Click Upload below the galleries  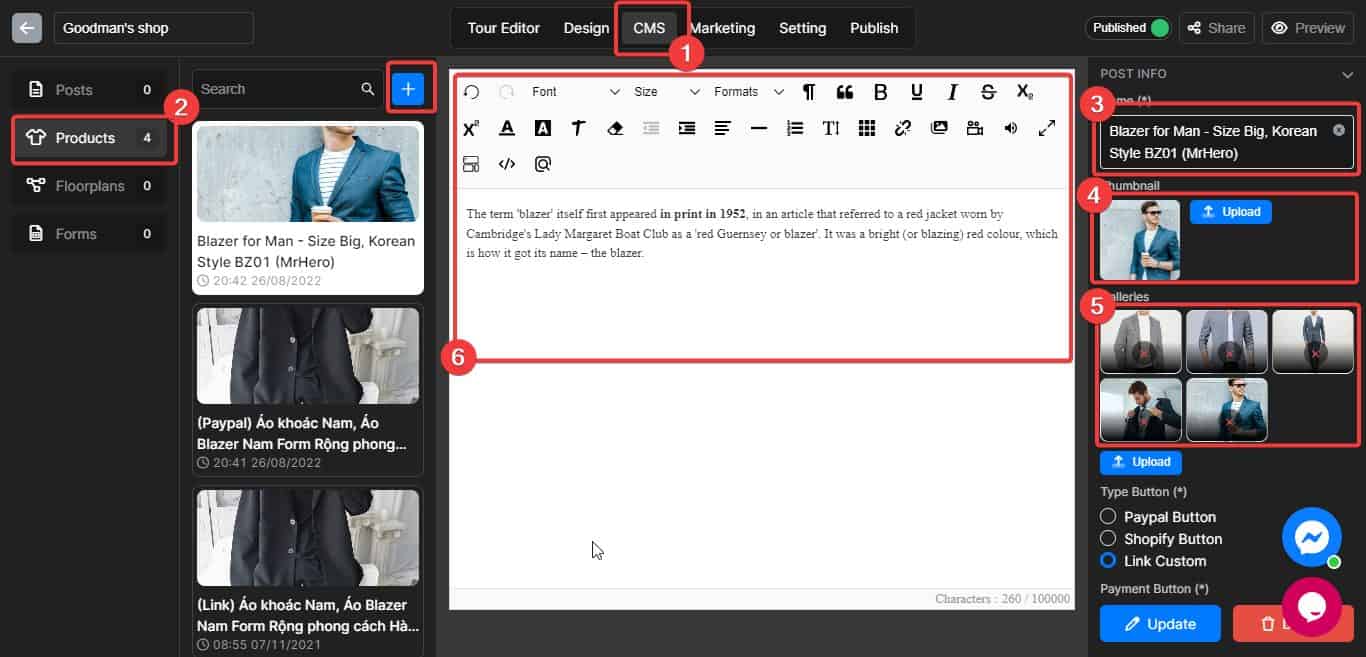pos(1141,462)
